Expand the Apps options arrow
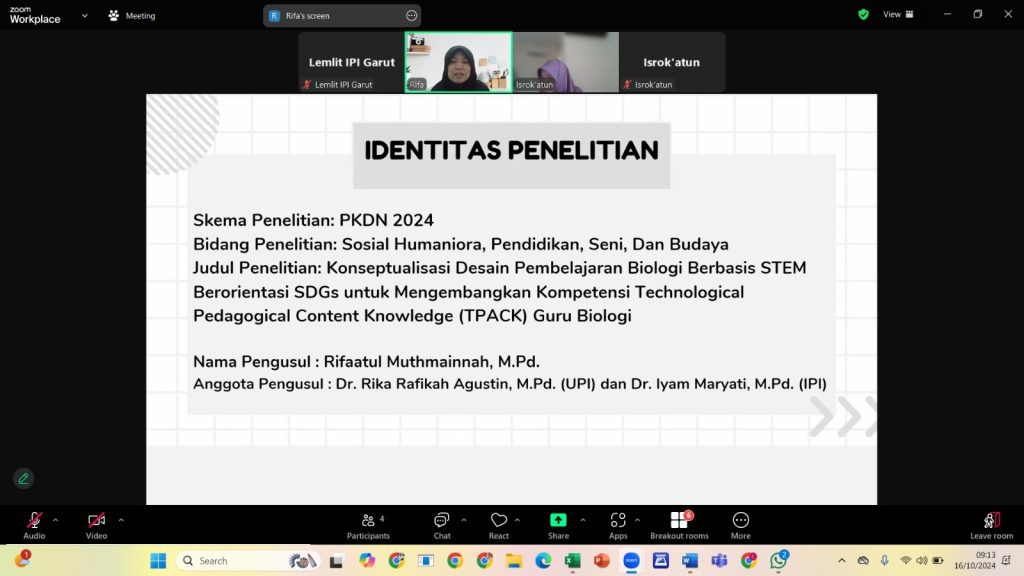Viewport: 1024px width, 576px height. tap(637, 520)
